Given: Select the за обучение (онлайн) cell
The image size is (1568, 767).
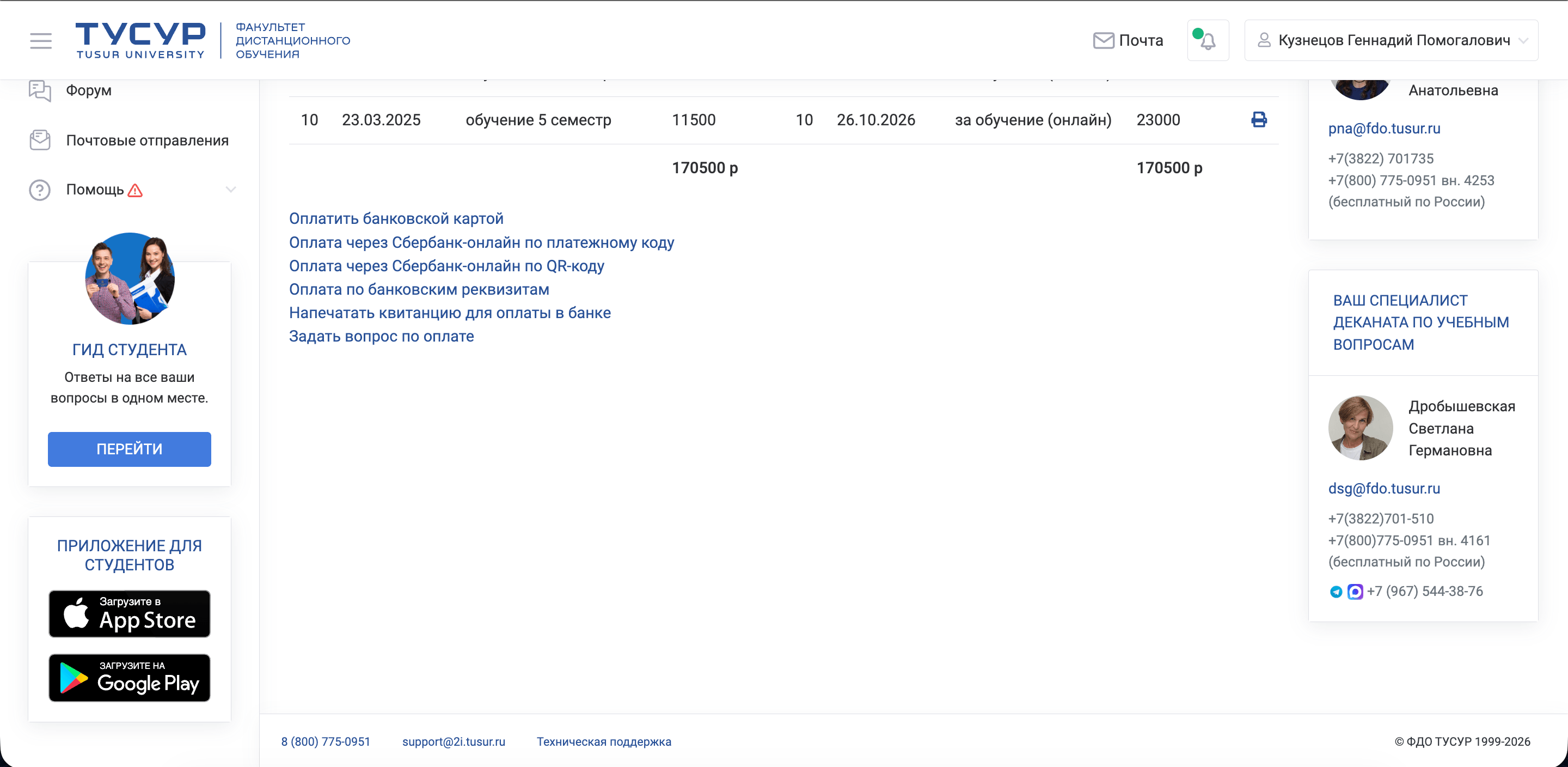Looking at the screenshot, I should [1033, 120].
